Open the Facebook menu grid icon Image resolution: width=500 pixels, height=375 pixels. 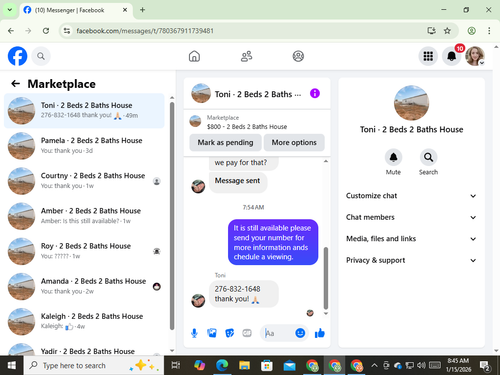(428, 56)
